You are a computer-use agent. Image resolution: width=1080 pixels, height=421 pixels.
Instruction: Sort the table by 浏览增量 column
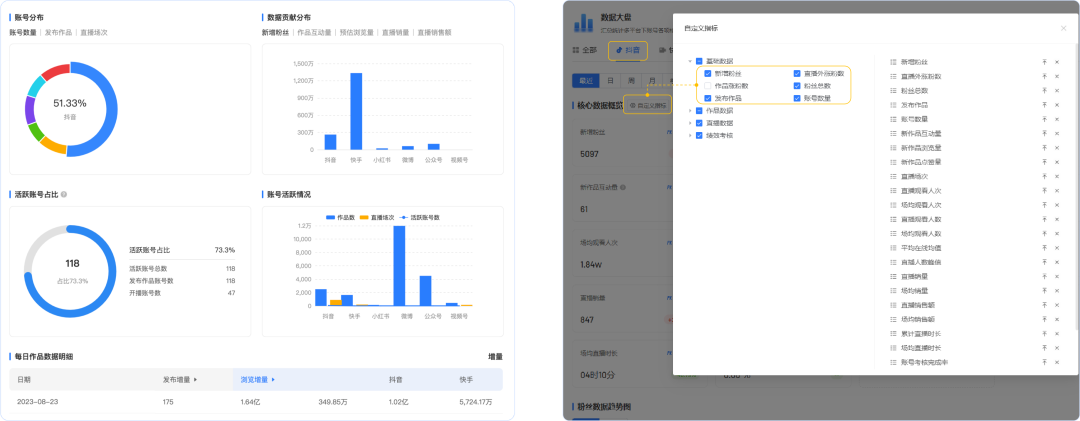pos(254,380)
